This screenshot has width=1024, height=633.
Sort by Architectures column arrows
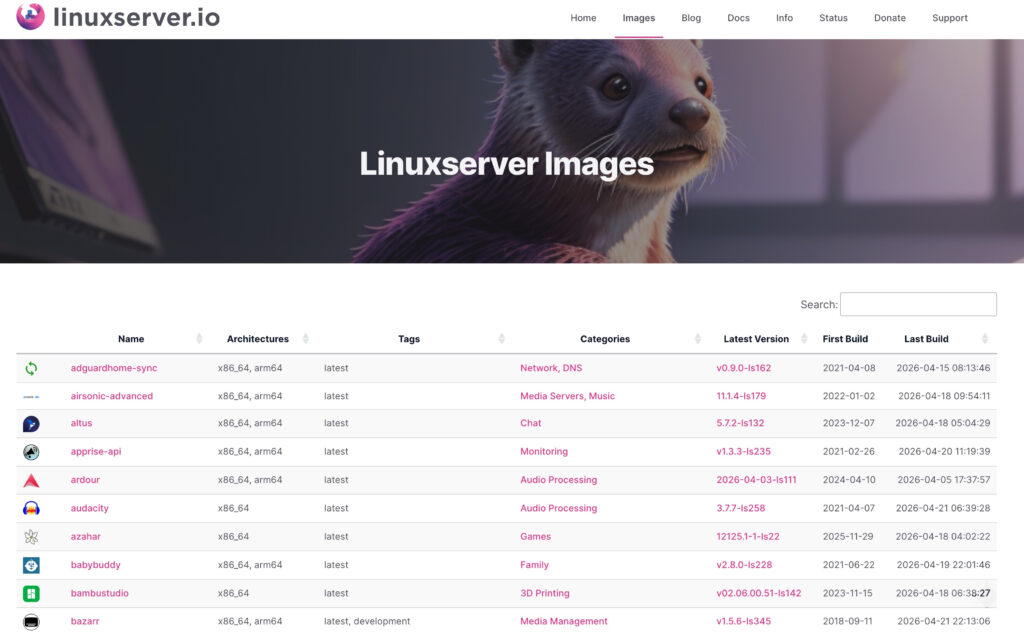tap(305, 339)
